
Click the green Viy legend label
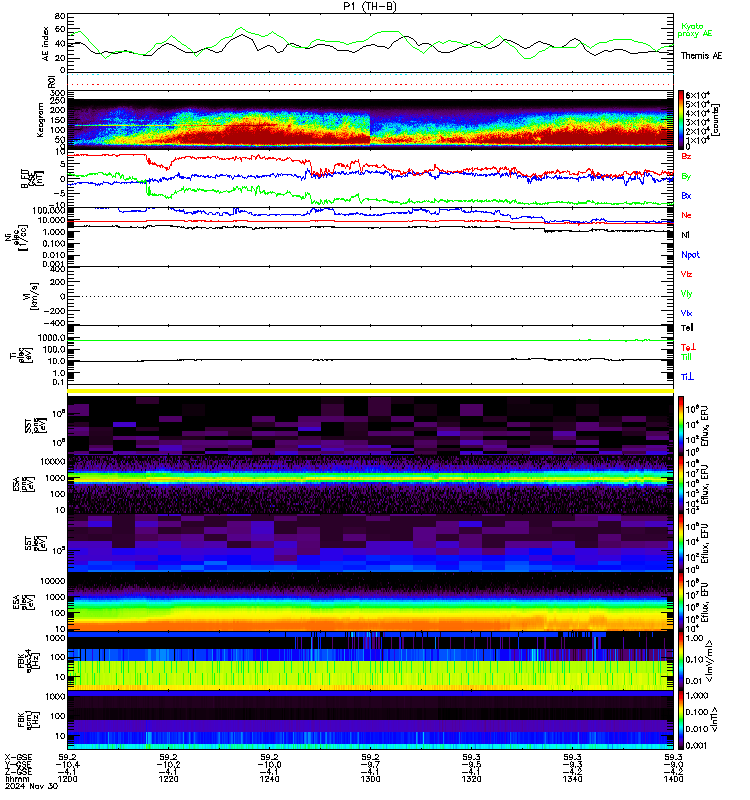(x=686, y=294)
